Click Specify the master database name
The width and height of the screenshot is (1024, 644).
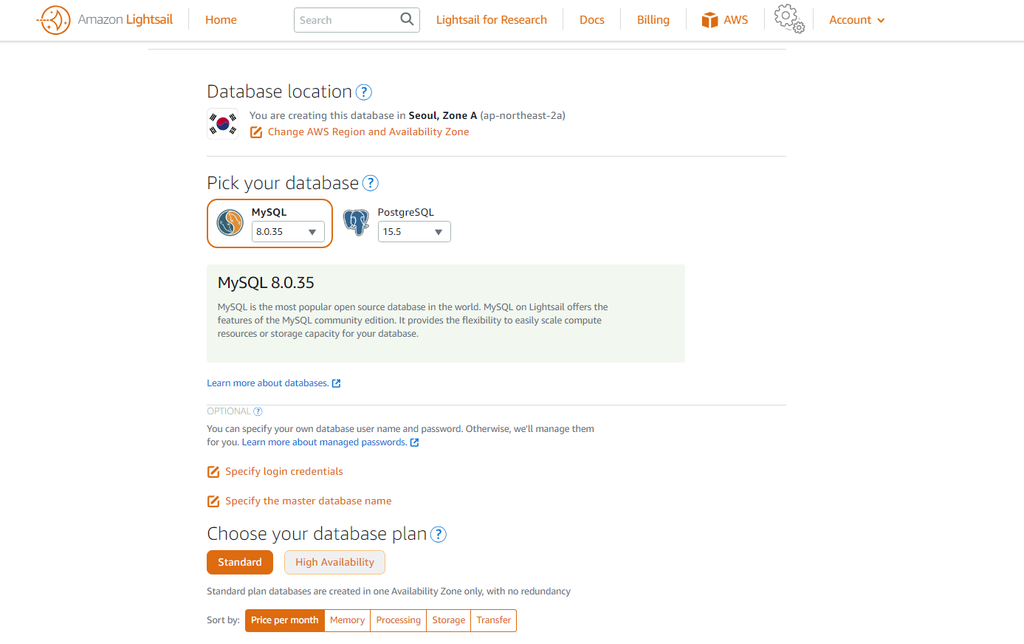pyautogui.click(x=308, y=501)
